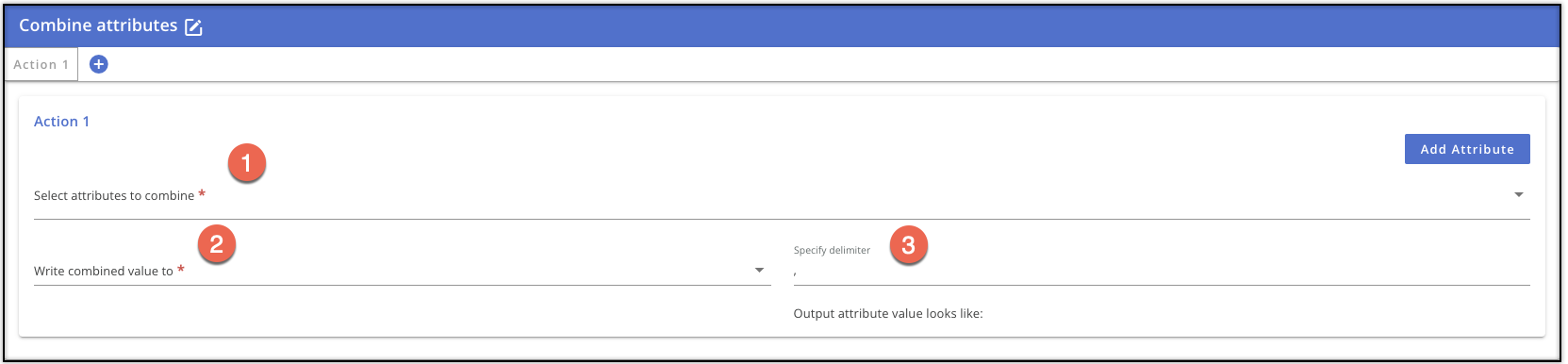This screenshot has width=1568, height=364.
Task: Click the Specify delimiter label
Action: (832, 250)
